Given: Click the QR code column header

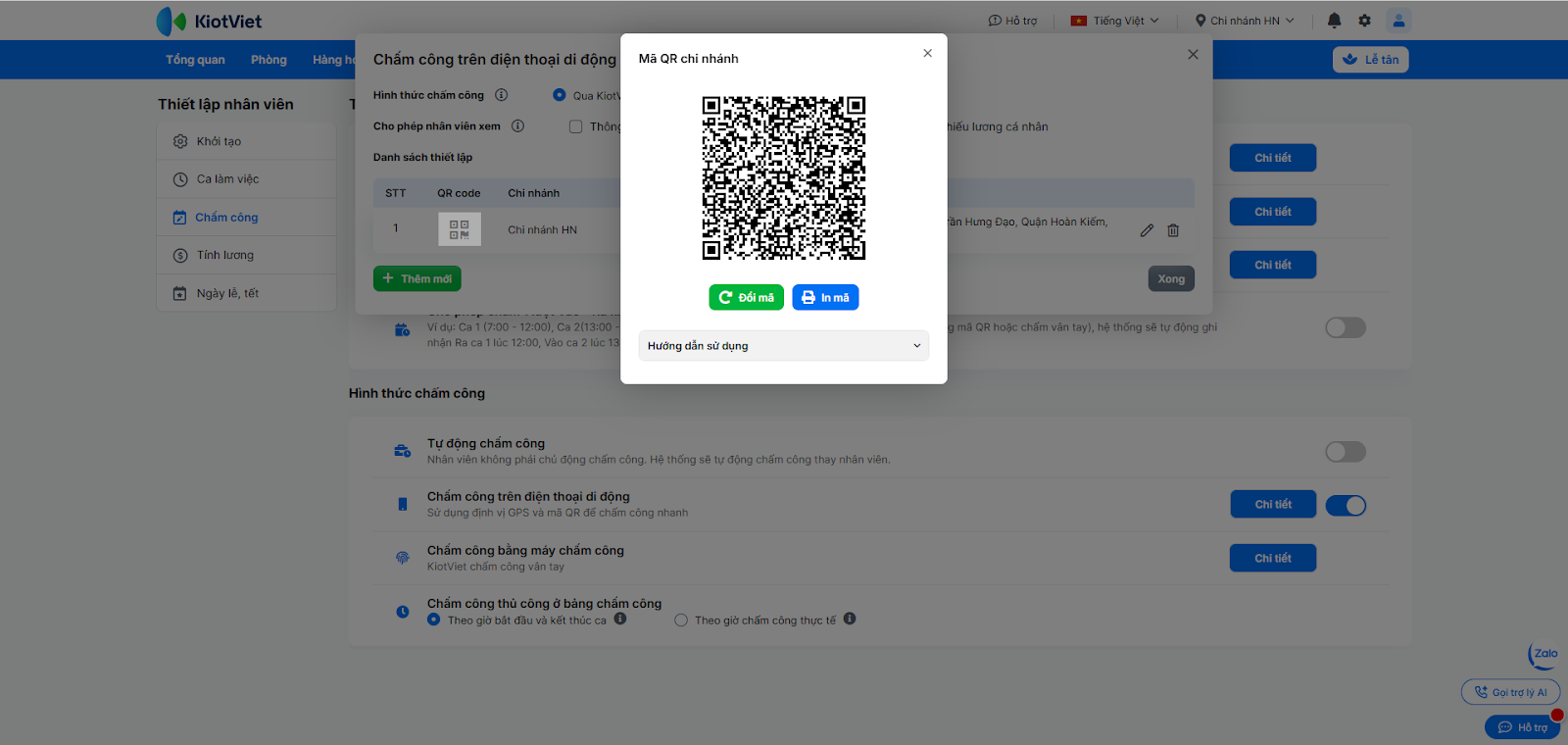Looking at the screenshot, I should 459,193.
